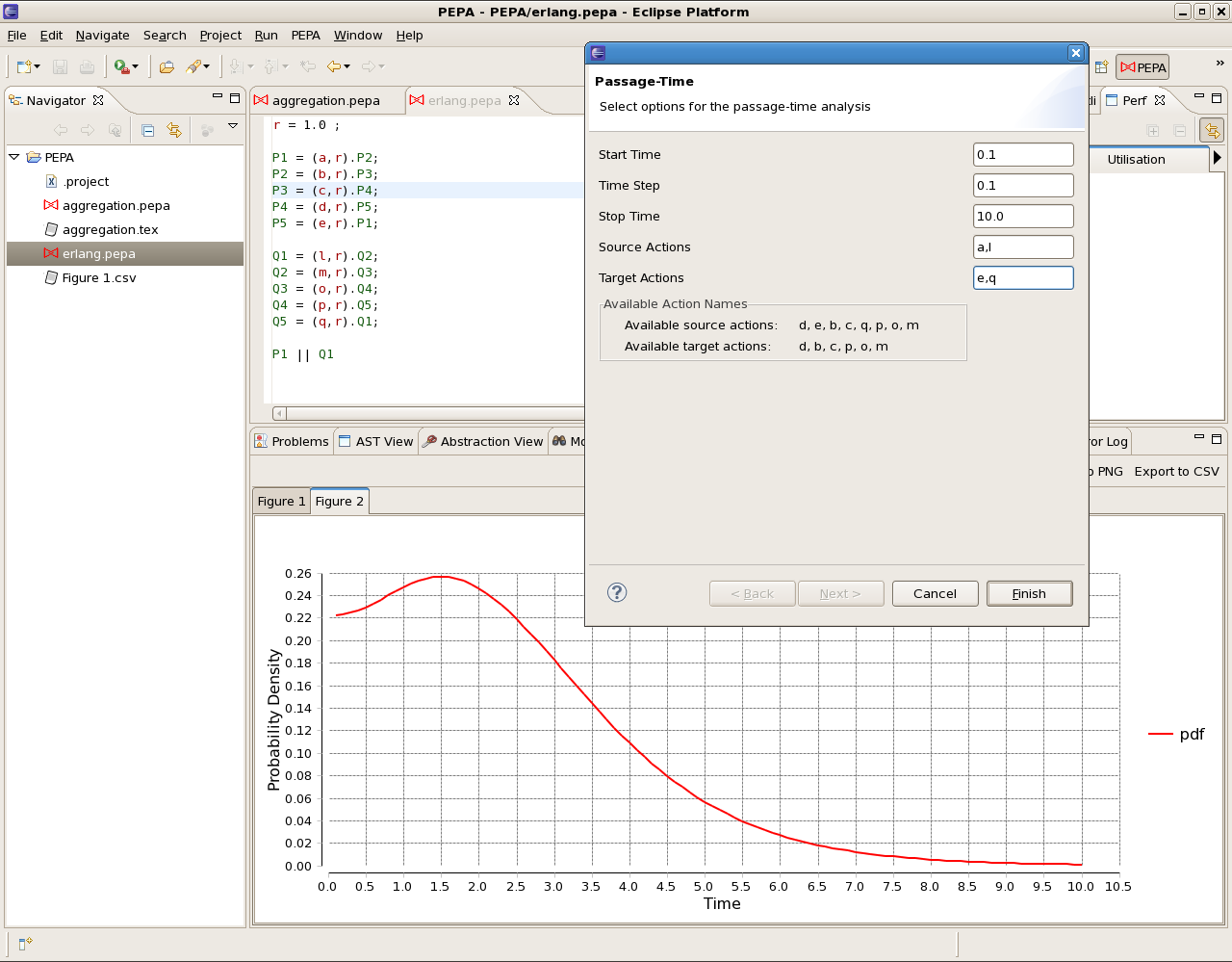The image size is (1232, 962).
Task: Click the Start Time input field
Action: [1023, 155]
